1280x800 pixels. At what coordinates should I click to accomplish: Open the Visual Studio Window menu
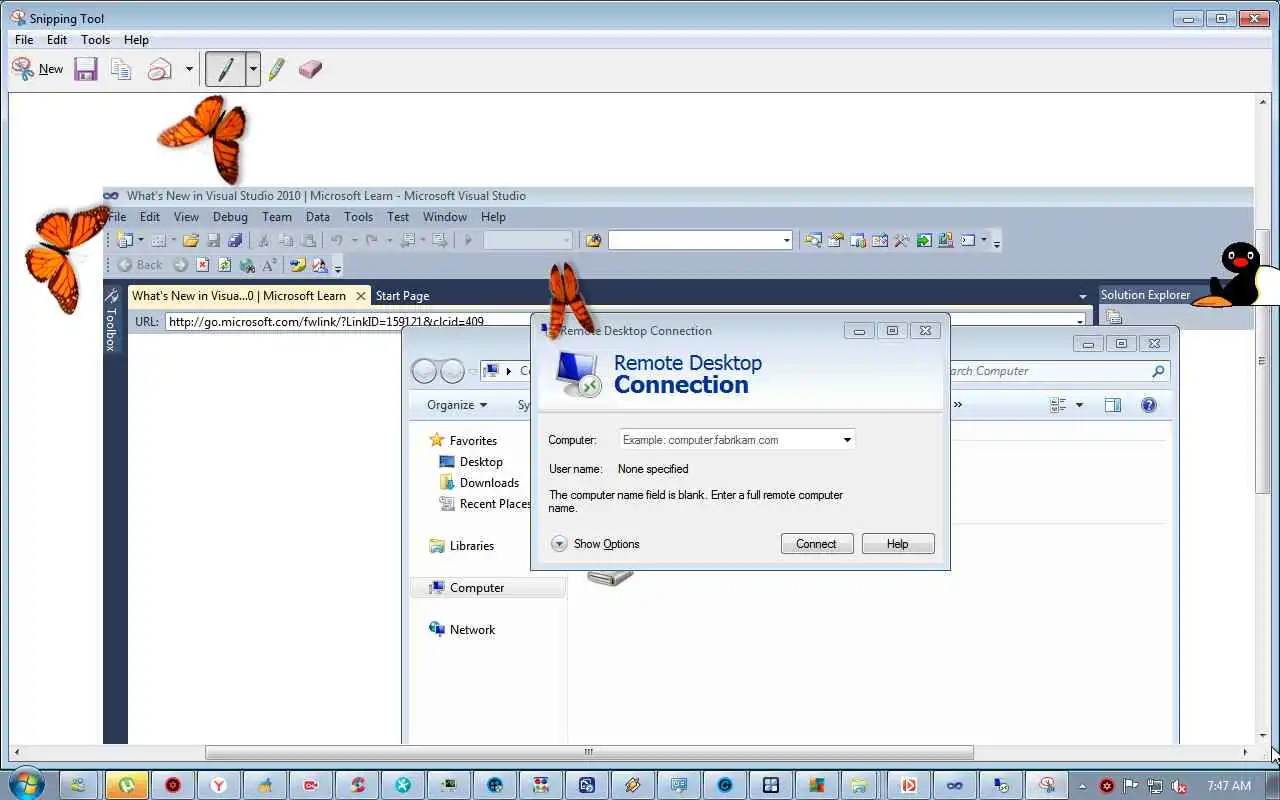445,216
